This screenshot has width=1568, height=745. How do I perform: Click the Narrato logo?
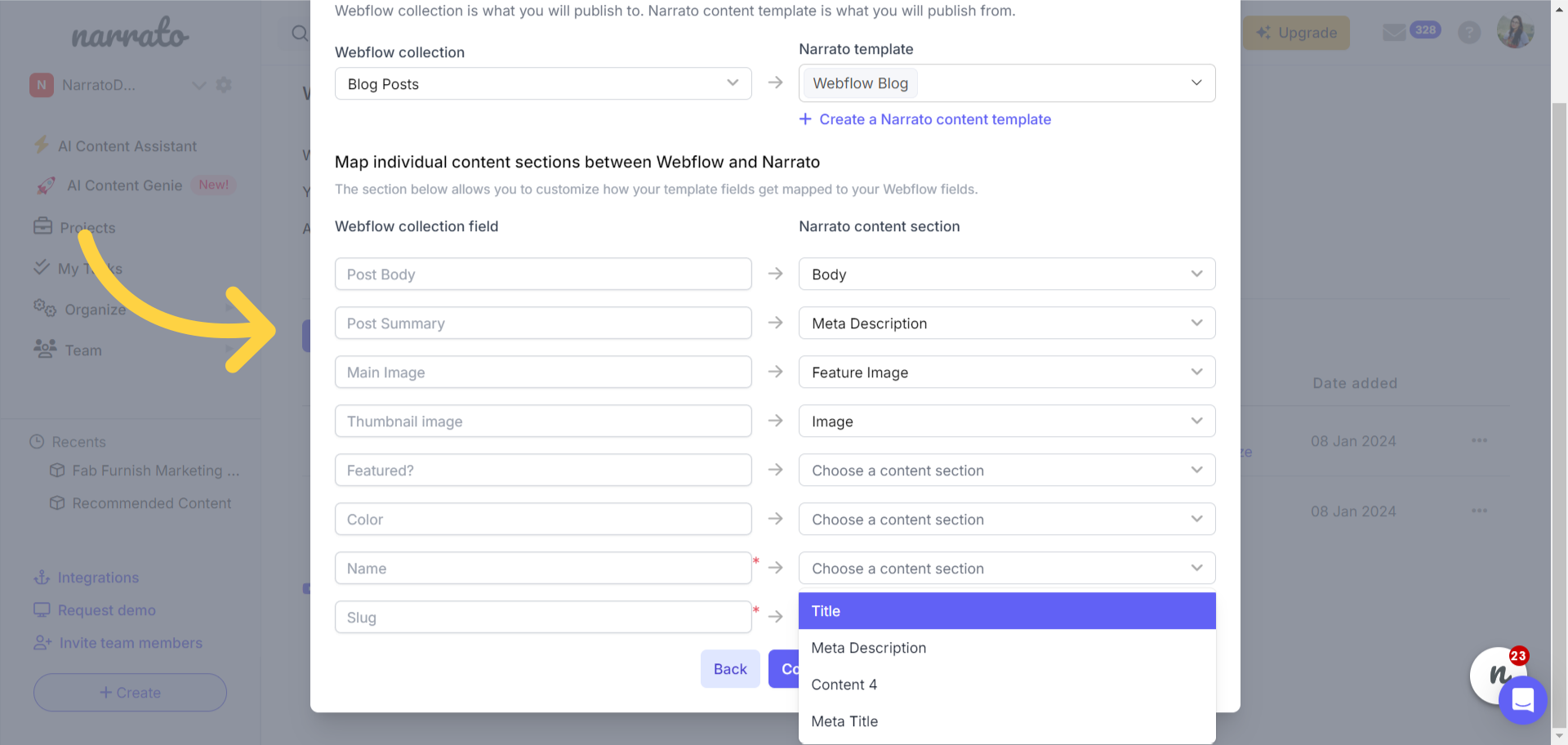130,33
